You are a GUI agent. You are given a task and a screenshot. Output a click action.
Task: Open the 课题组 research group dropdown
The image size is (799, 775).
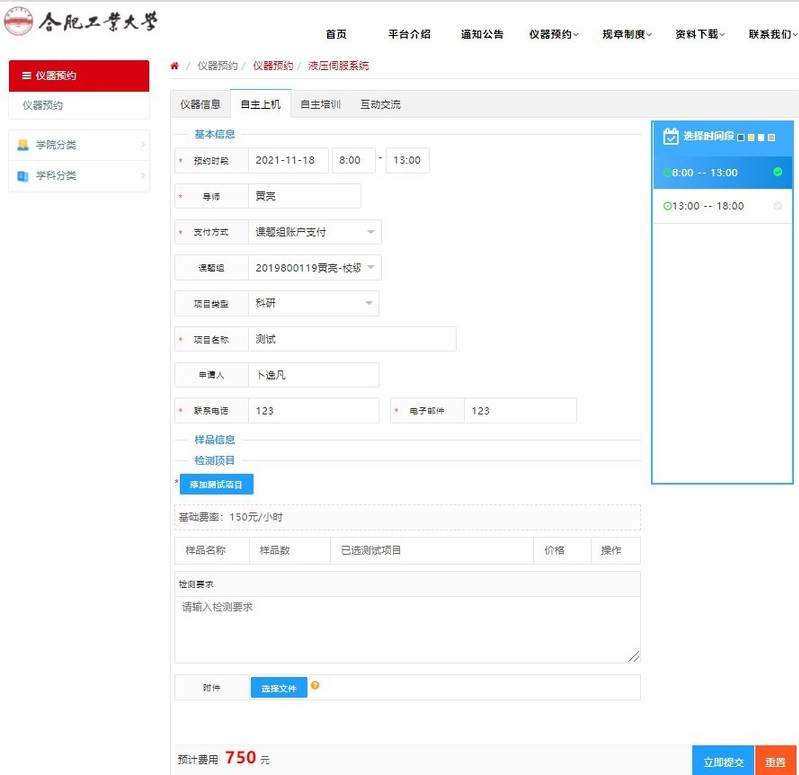coord(371,268)
